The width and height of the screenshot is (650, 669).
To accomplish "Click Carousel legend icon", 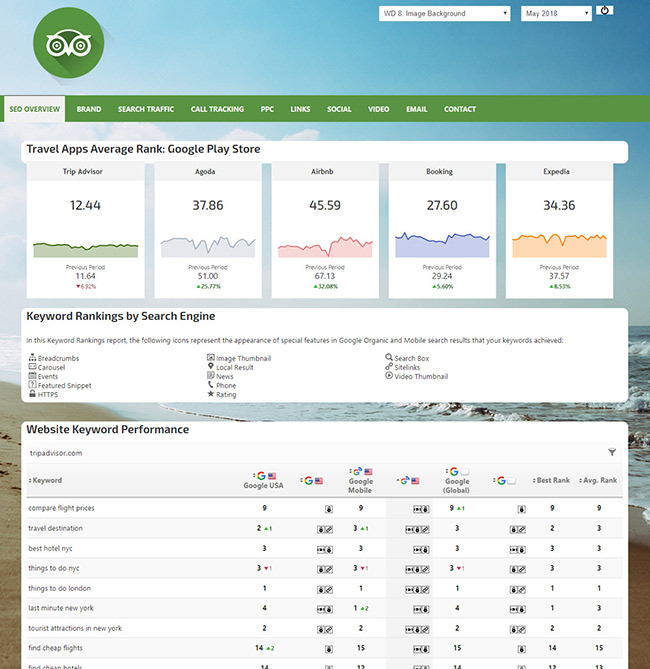I will pyautogui.click(x=32, y=366).
